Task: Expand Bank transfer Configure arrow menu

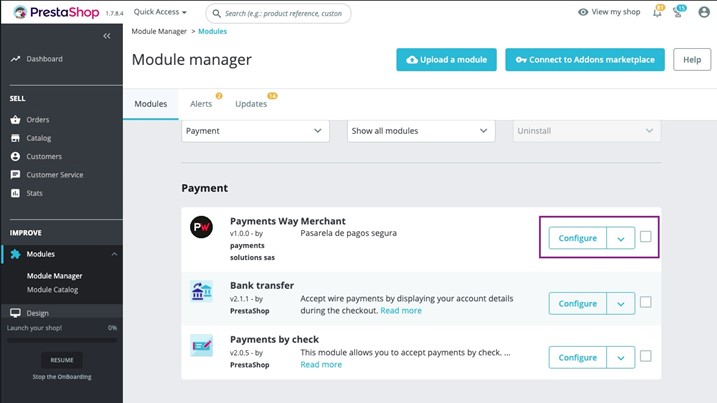Action: pos(621,303)
